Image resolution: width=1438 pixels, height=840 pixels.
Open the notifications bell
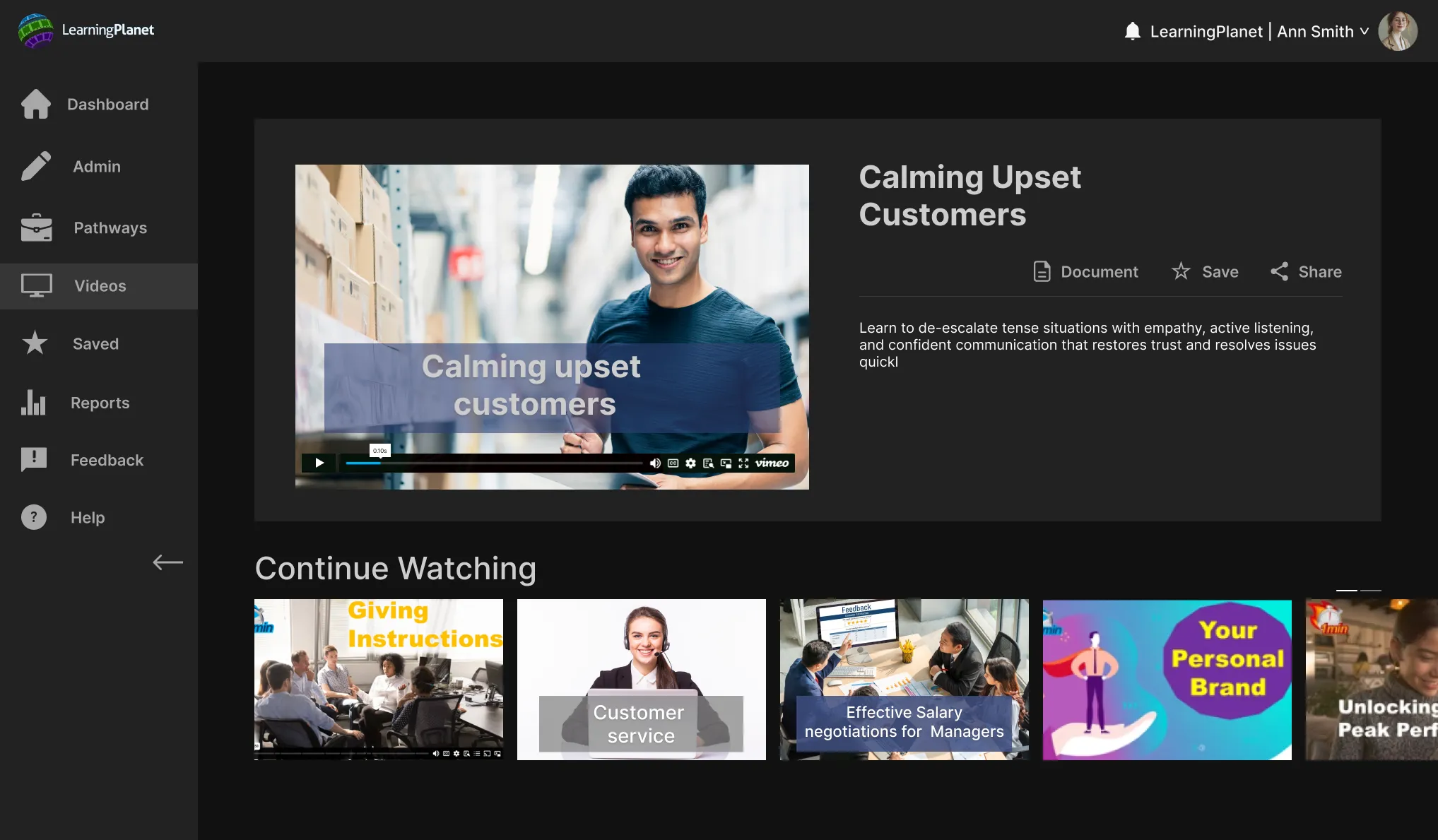tap(1132, 31)
